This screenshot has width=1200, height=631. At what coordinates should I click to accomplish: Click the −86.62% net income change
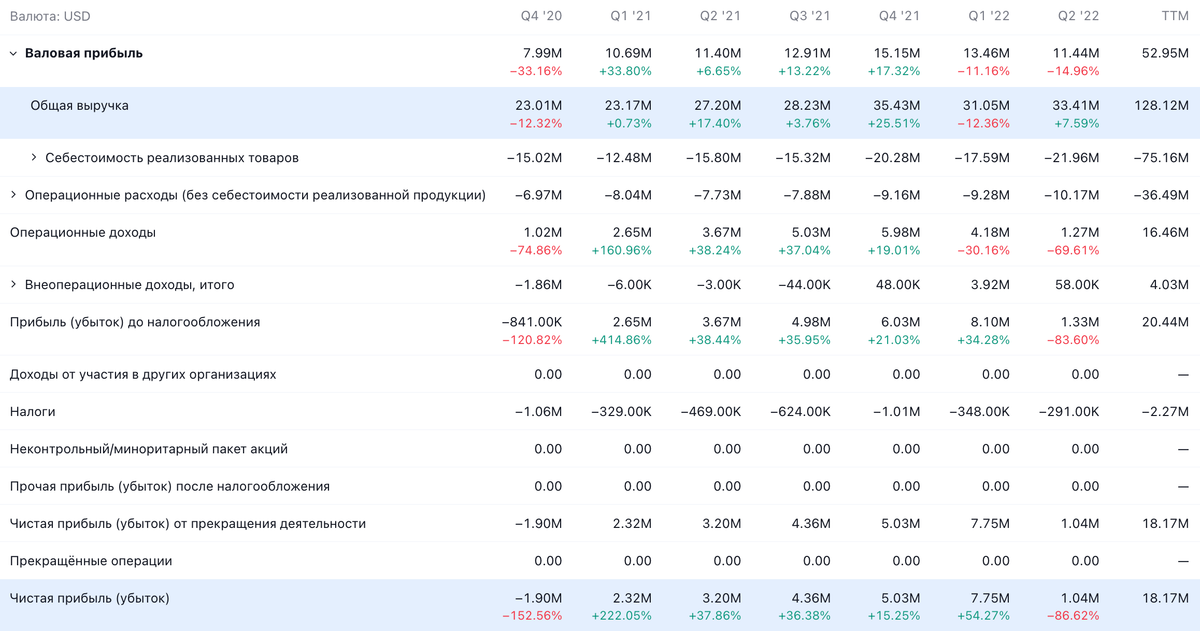click(1072, 616)
